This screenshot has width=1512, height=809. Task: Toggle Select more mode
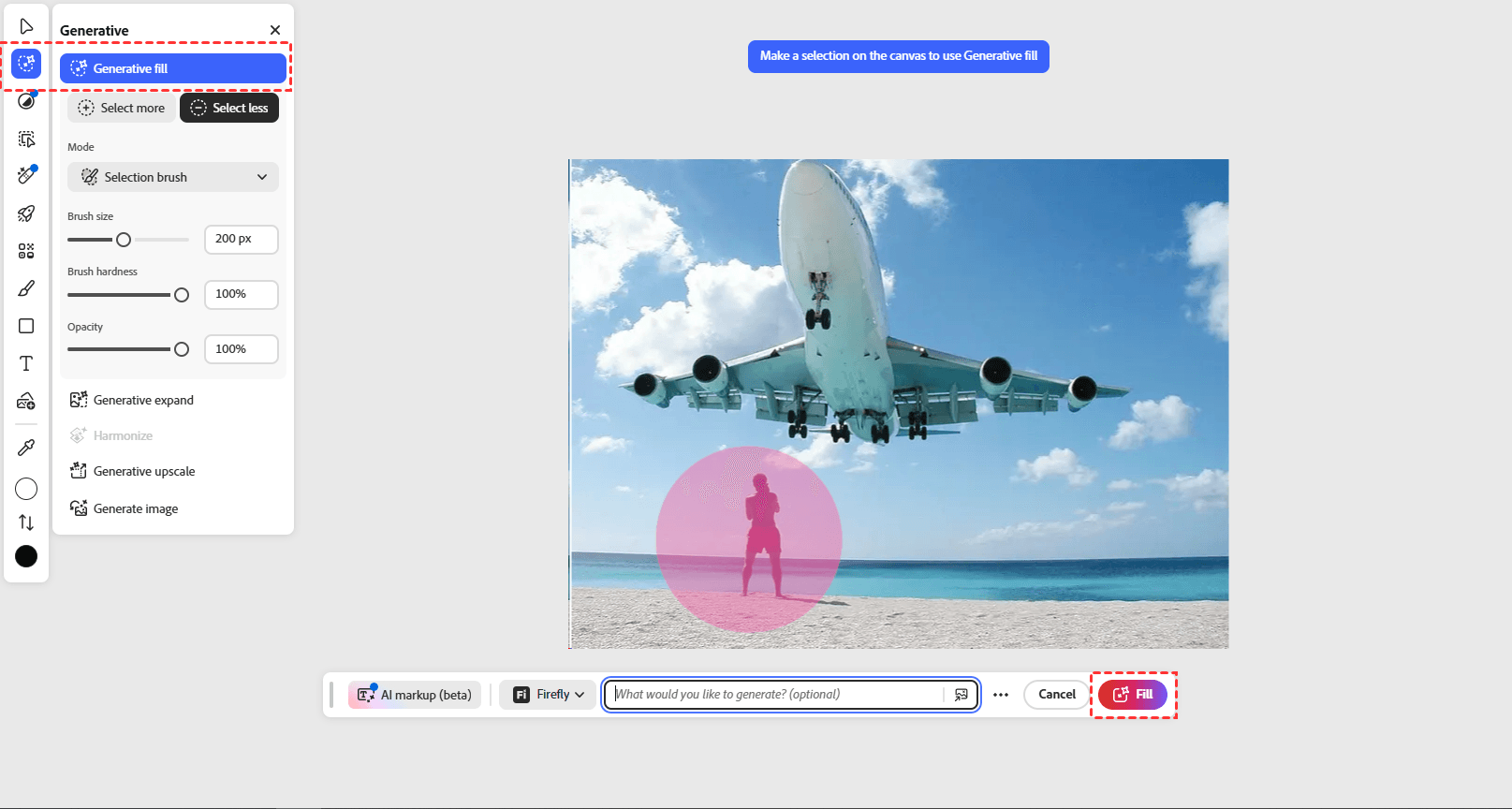(x=122, y=108)
